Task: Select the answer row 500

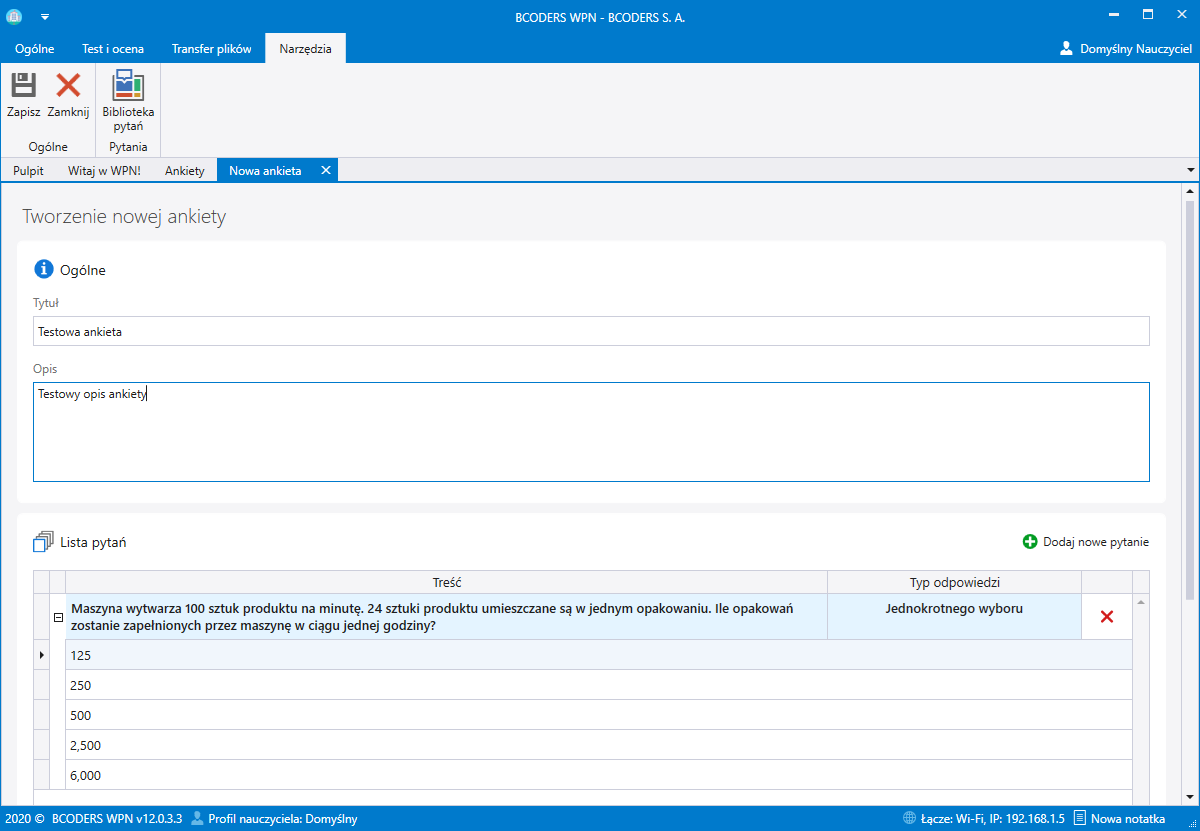Action: 599,715
